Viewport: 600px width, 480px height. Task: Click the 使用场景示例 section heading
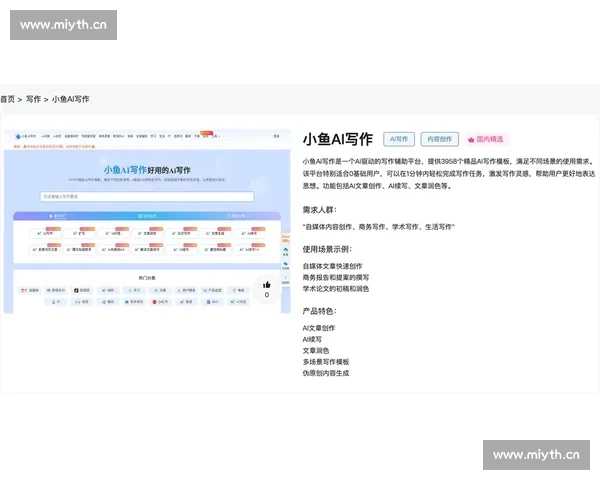point(327,249)
